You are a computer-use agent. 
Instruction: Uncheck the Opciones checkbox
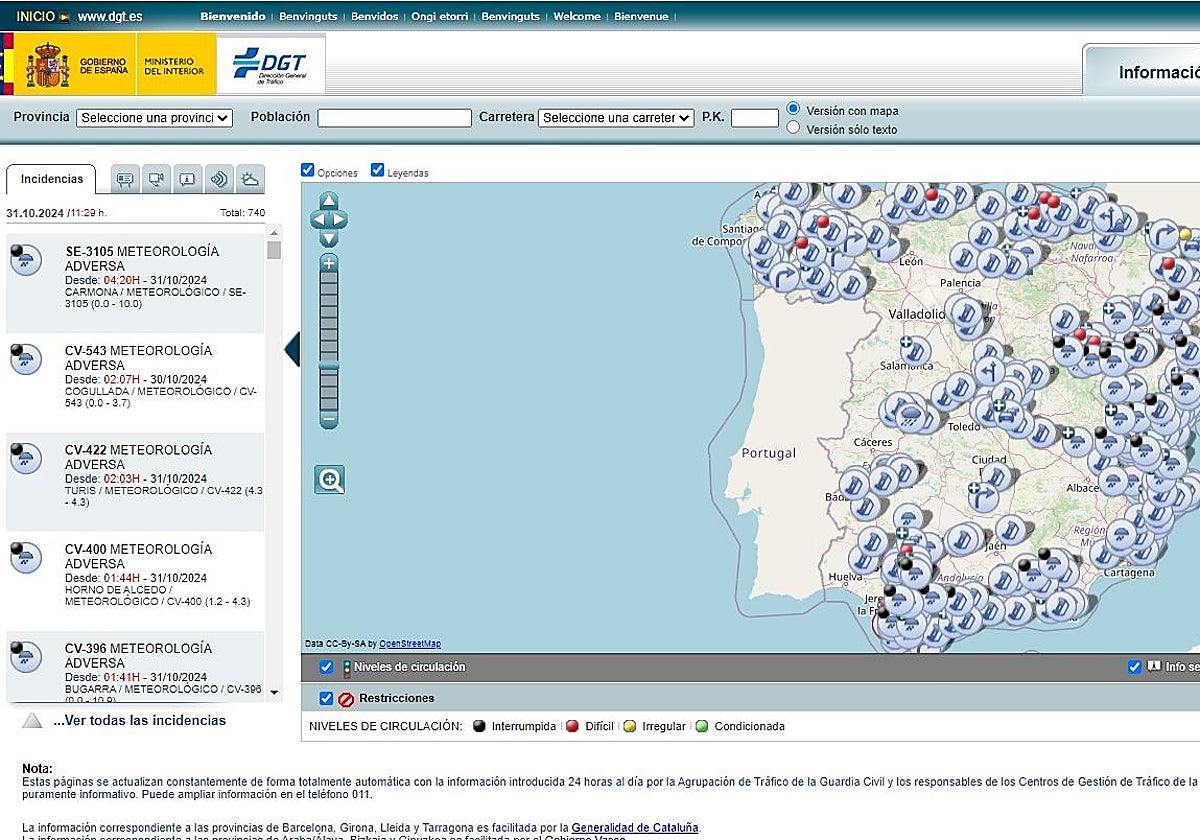coord(308,171)
